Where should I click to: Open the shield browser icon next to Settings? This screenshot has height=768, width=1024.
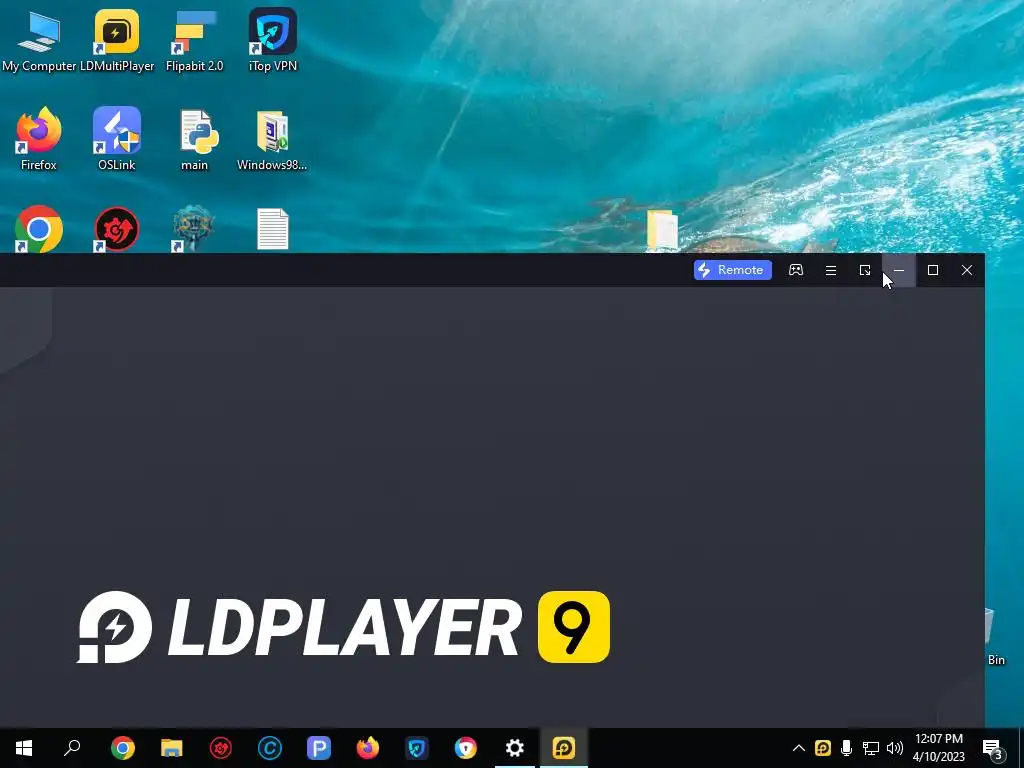pos(466,748)
